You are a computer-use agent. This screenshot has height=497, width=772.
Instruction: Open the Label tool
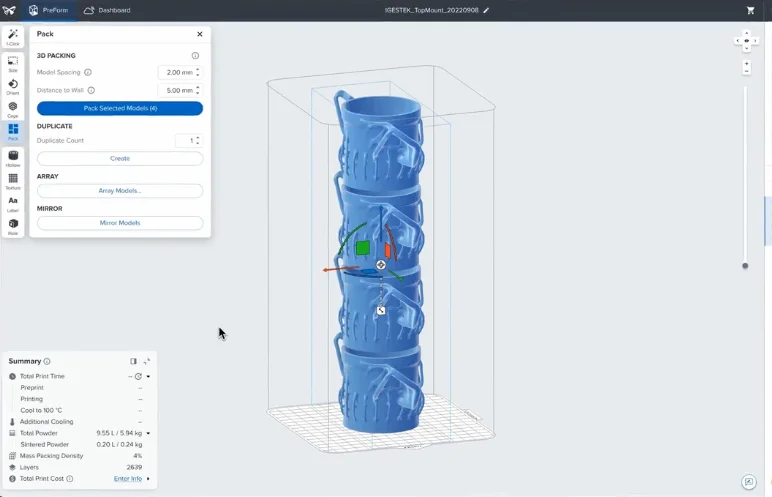point(13,204)
